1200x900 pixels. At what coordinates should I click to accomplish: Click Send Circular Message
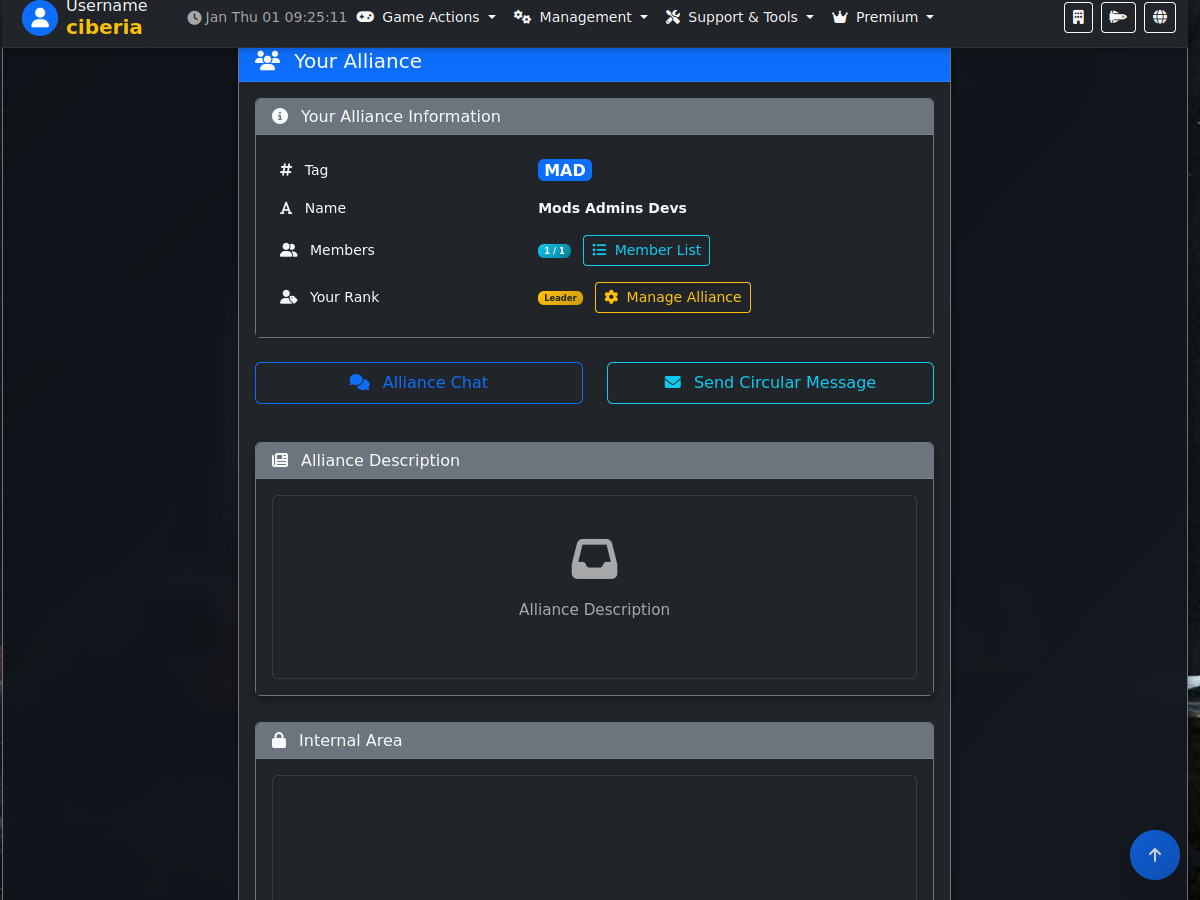(x=770, y=383)
